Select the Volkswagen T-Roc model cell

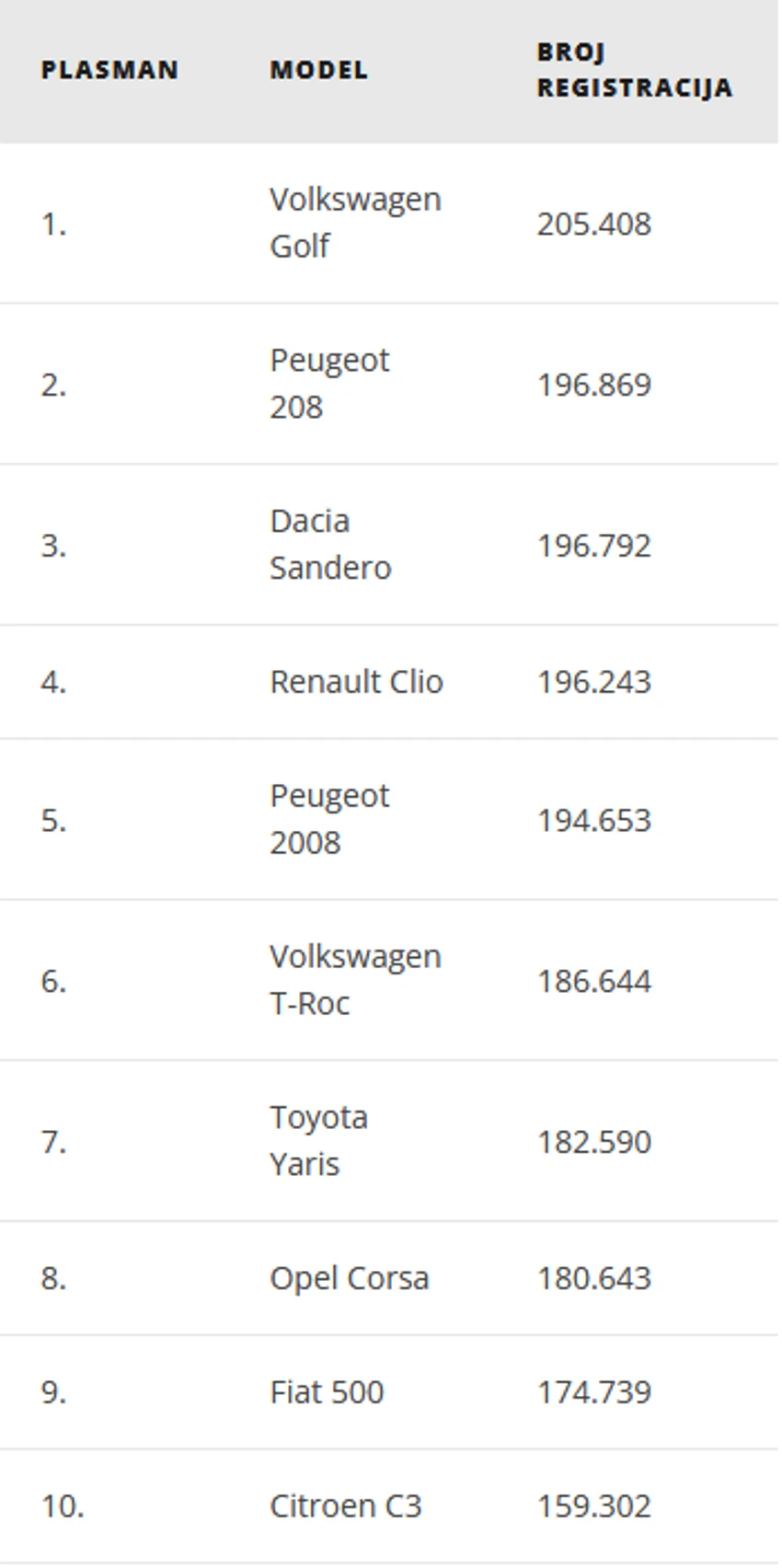coord(355,980)
